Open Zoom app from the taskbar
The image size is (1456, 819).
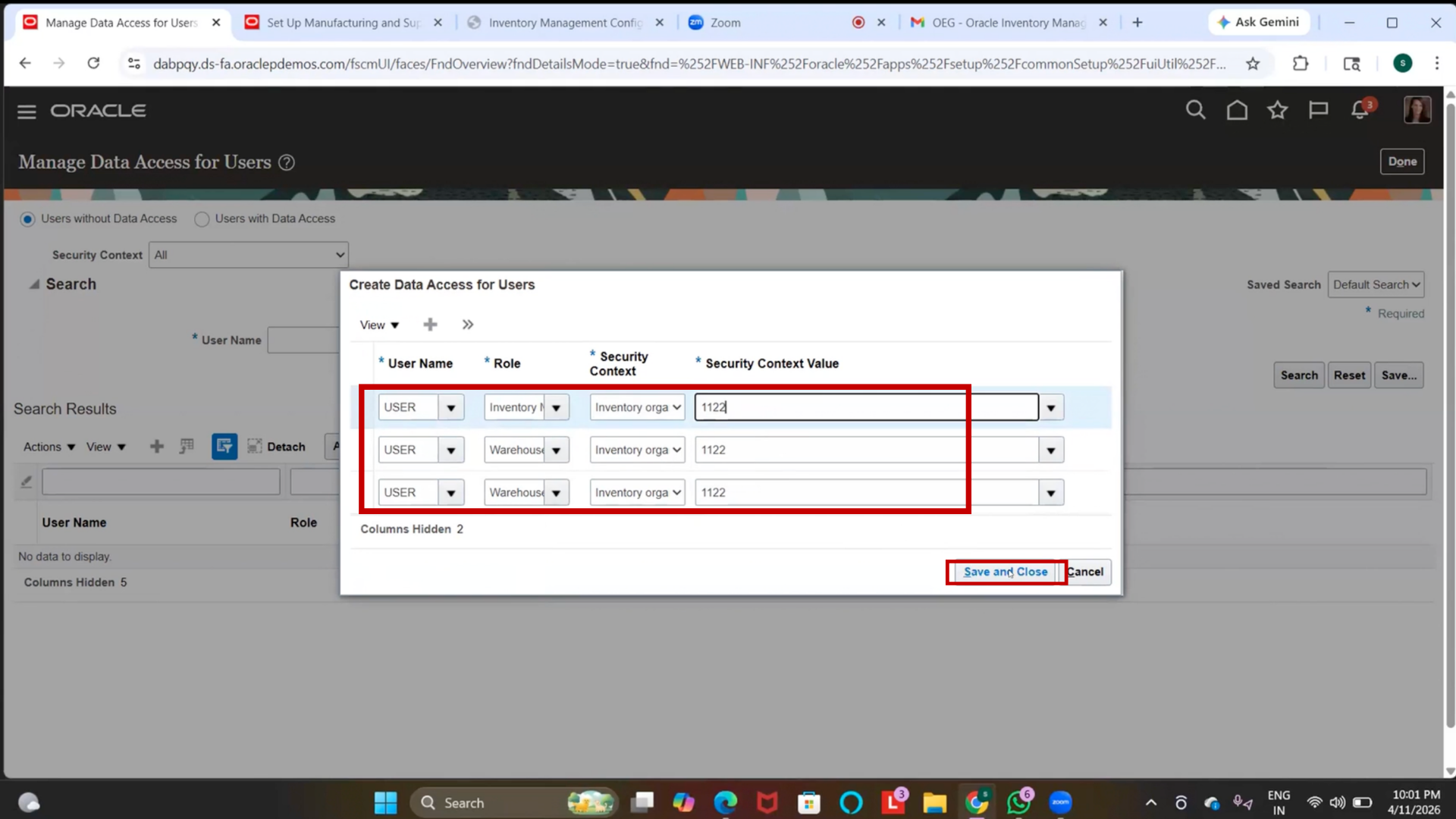pyautogui.click(x=1060, y=802)
